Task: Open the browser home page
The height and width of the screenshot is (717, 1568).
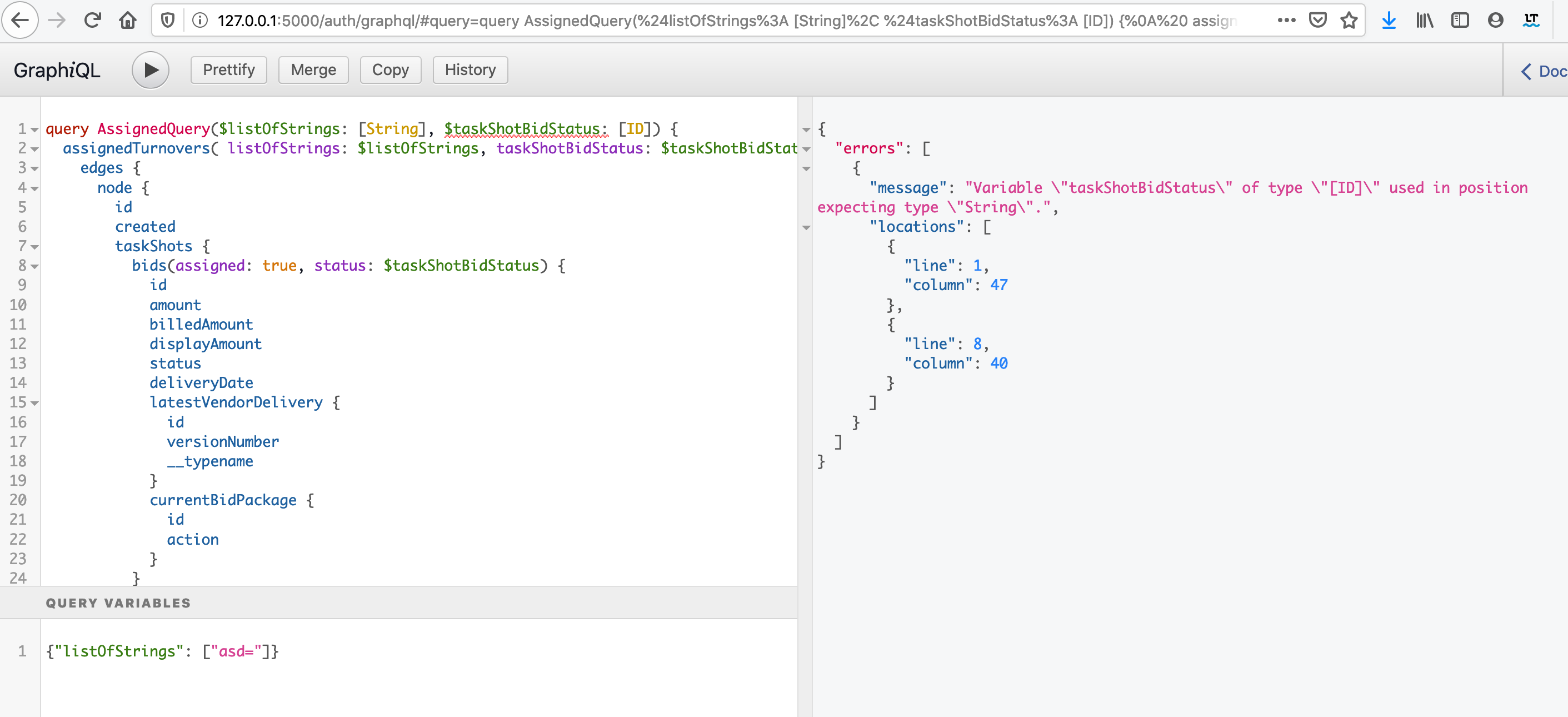Action: [x=128, y=20]
